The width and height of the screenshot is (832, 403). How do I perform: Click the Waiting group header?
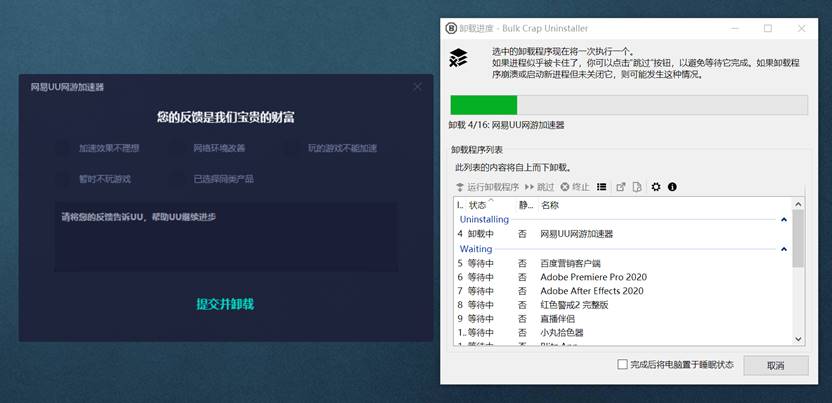coord(475,249)
